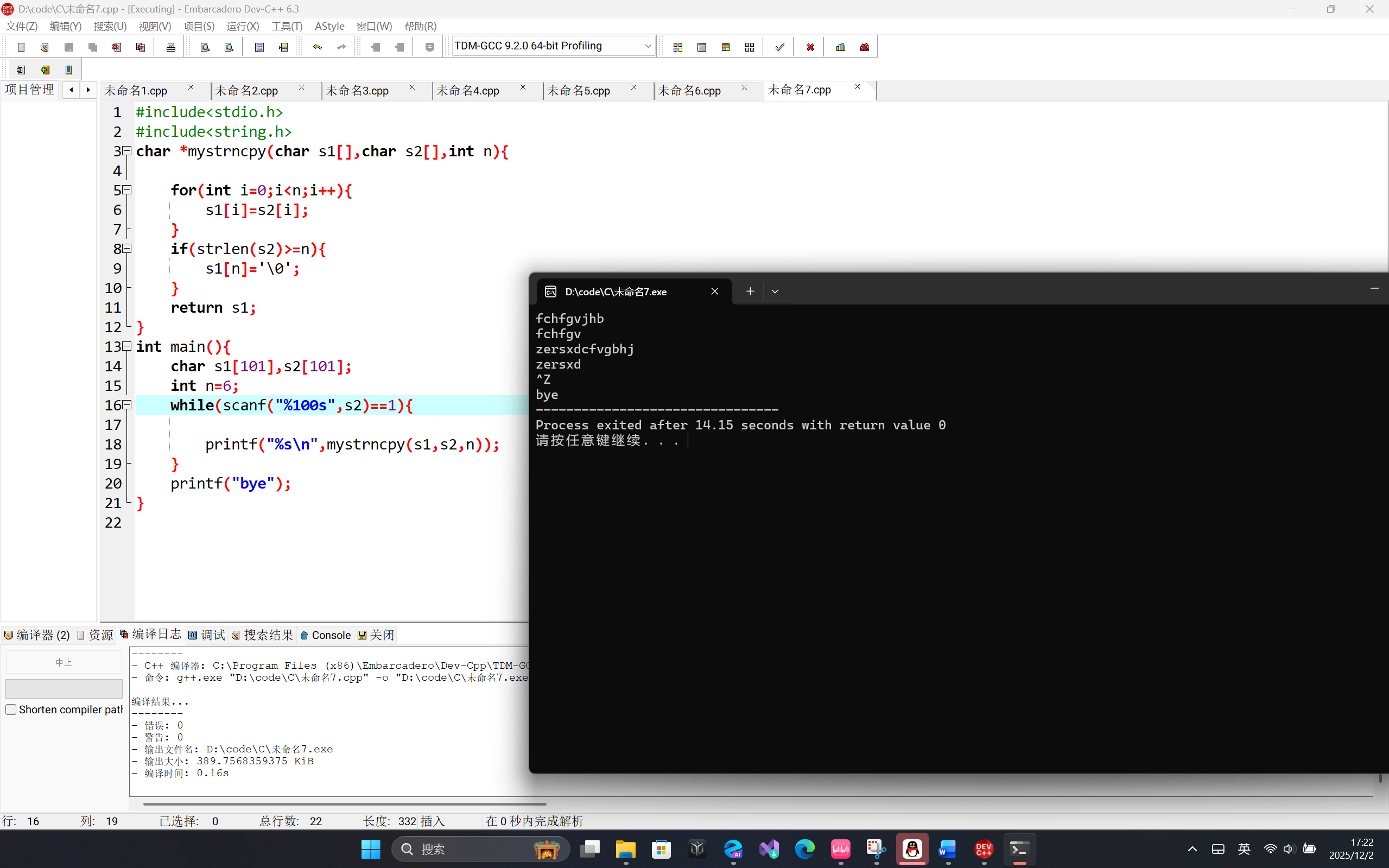This screenshot has width=1389, height=868.
Task: Click the purple syntax check mark icon
Action: [x=779, y=47]
